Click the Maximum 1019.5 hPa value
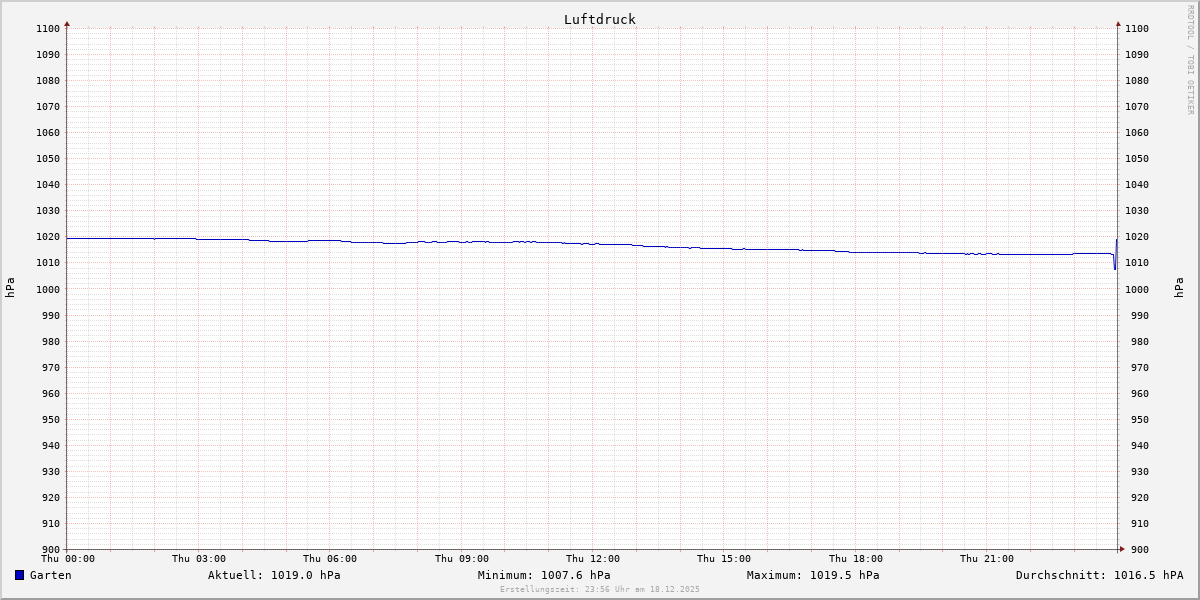Viewport: 1200px width, 600px height. 813,575
